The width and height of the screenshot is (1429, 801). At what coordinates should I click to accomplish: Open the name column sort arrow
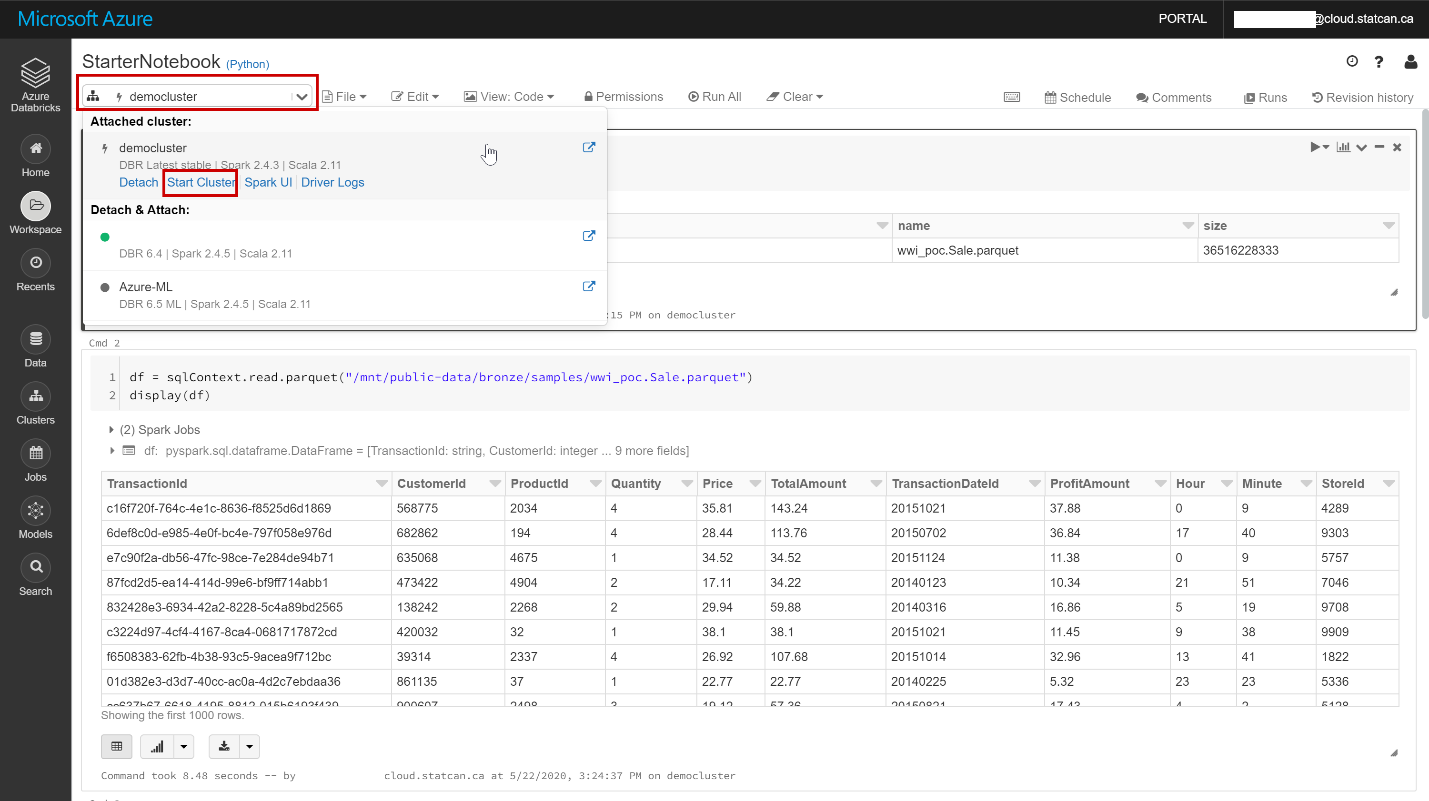pos(1188,226)
